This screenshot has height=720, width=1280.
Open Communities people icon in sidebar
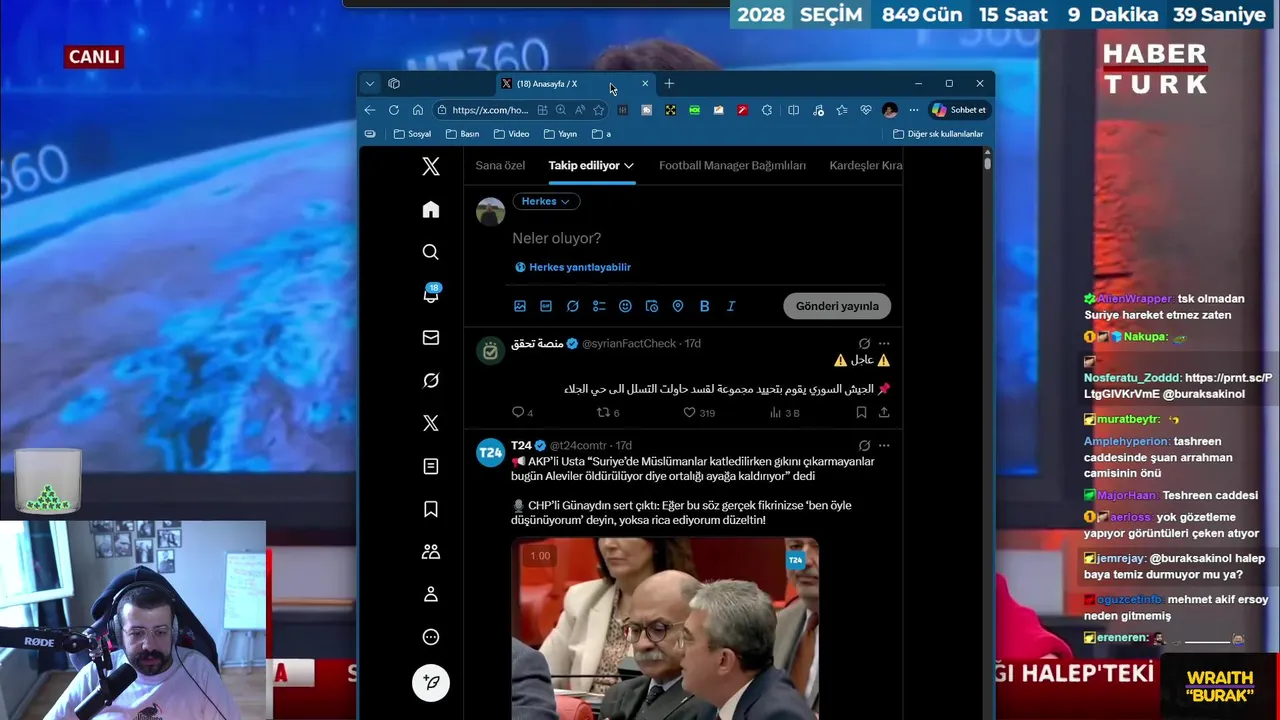[431, 551]
